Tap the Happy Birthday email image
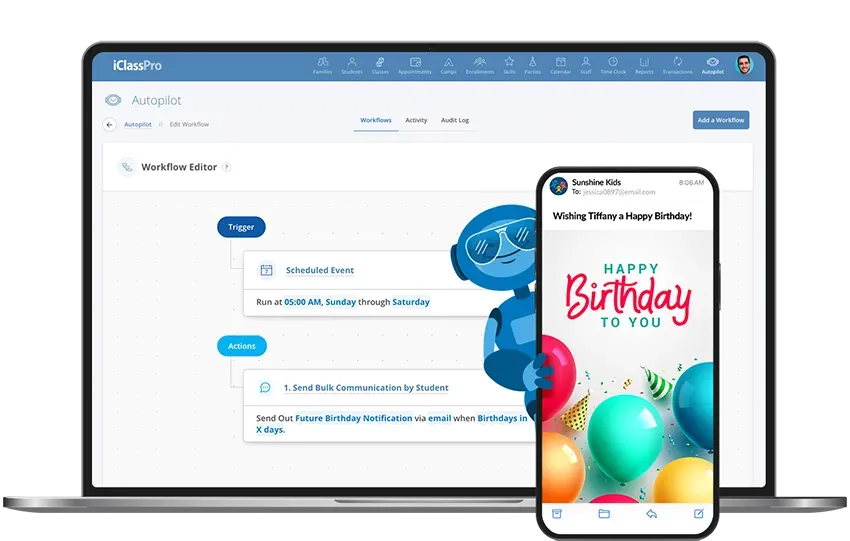 point(628,366)
